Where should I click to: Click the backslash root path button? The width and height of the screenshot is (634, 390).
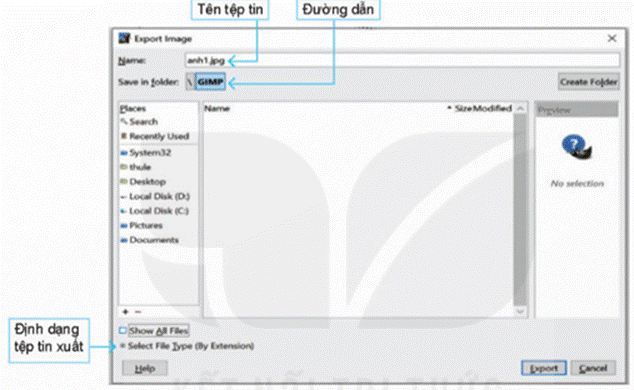(x=190, y=82)
